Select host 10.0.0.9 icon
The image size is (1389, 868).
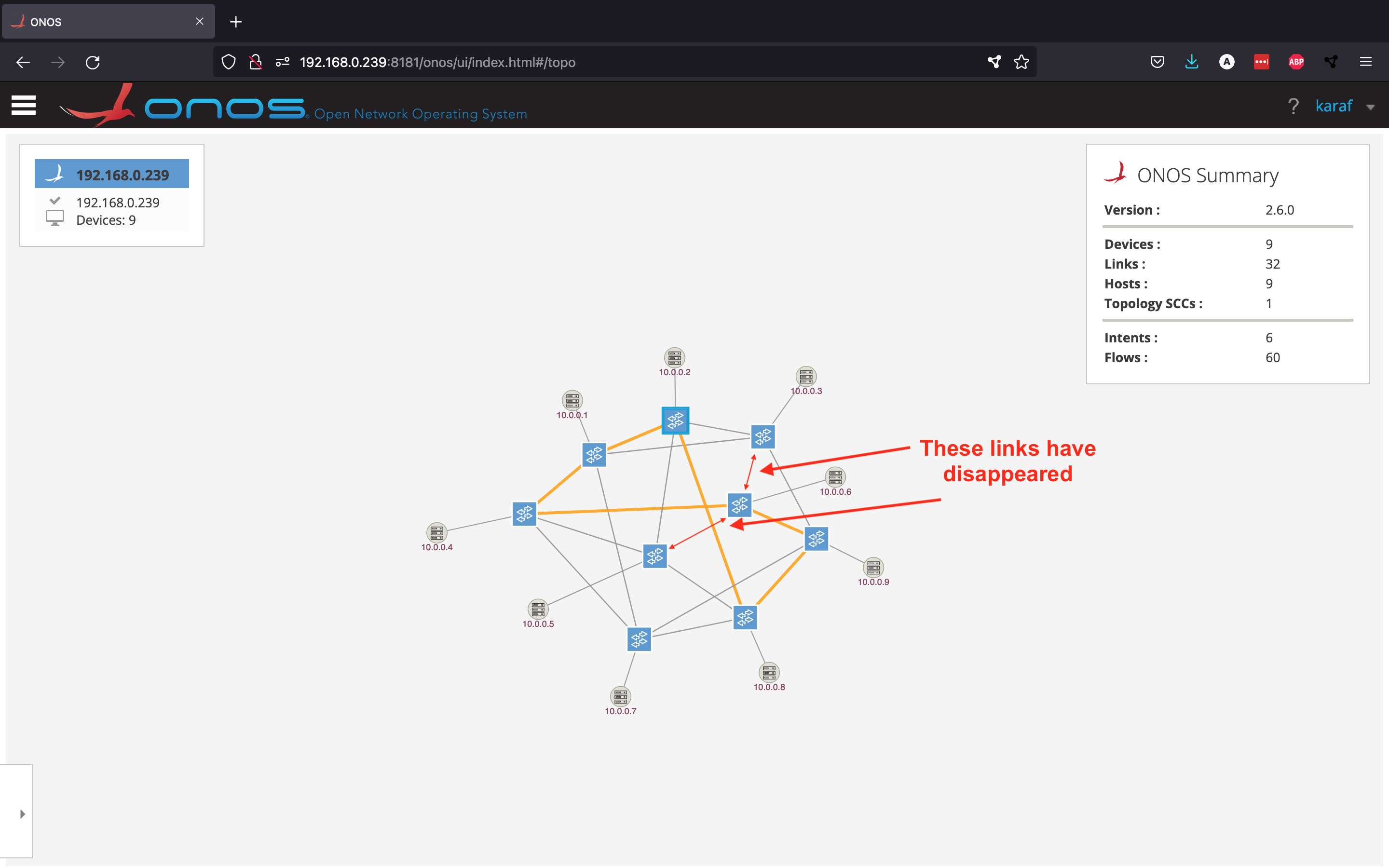[873, 567]
